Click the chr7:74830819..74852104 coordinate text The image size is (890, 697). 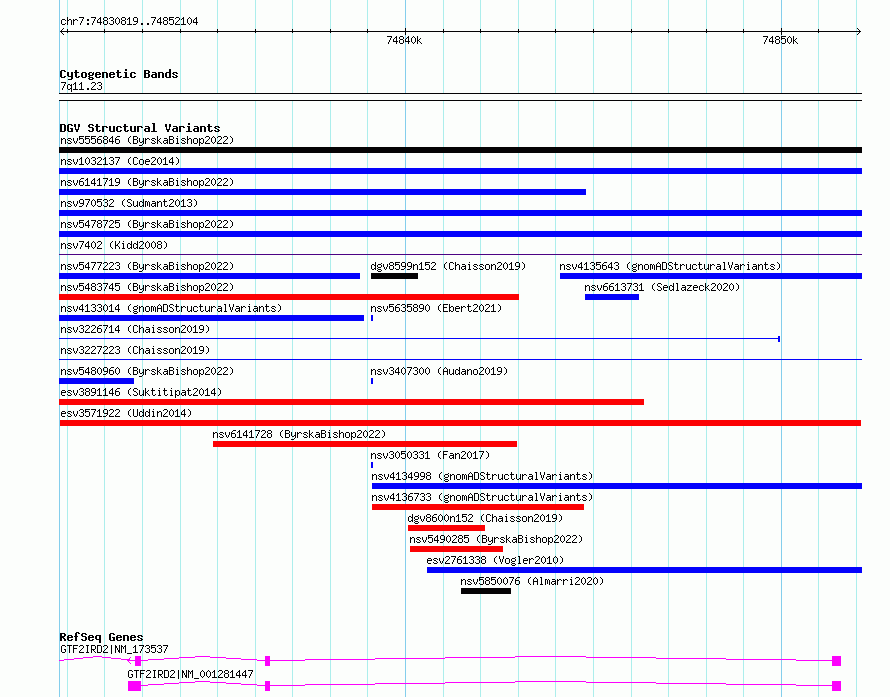[129, 22]
